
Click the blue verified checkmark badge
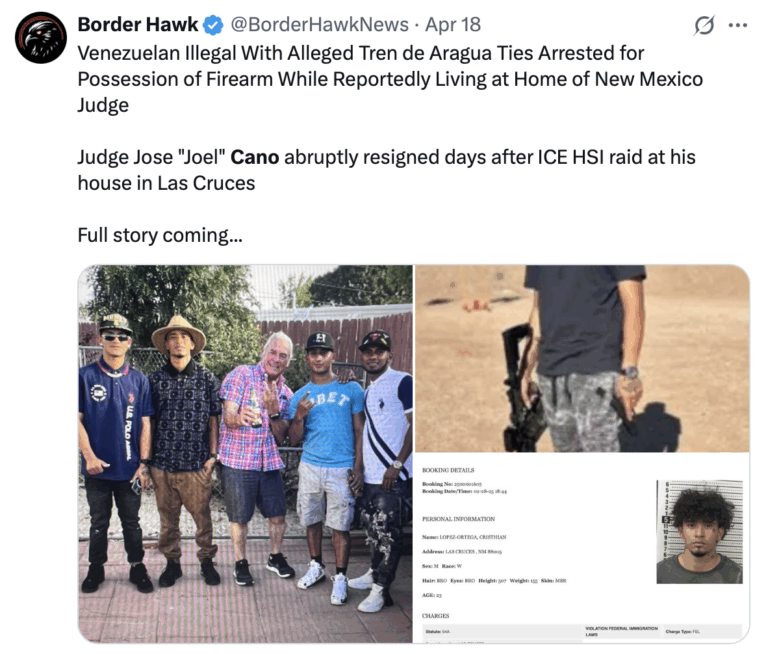(x=213, y=25)
